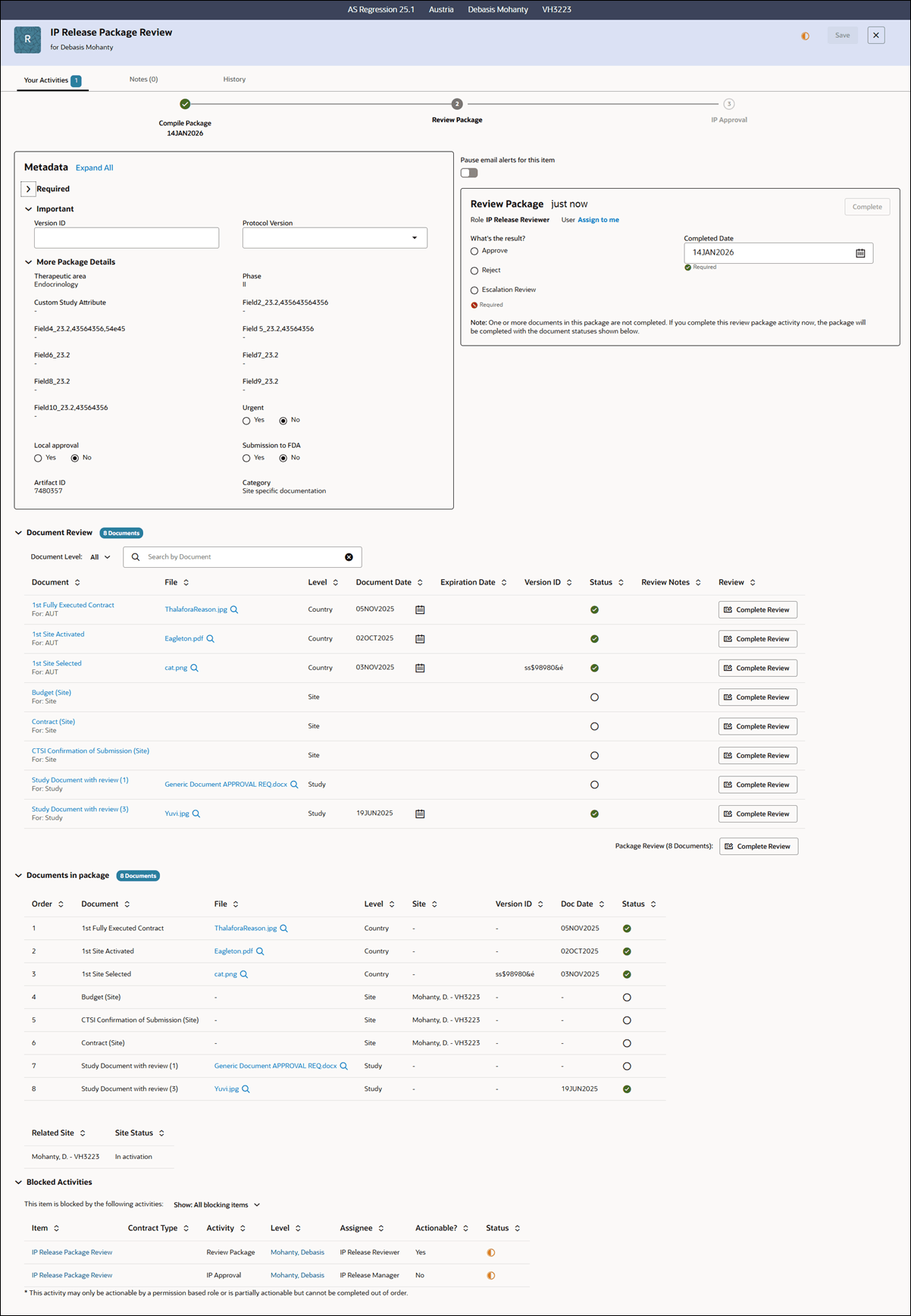The height and width of the screenshot is (1316, 911).
Task: Preview Yuvi.jpg magnifier in Document Review
Action: (x=196, y=813)
